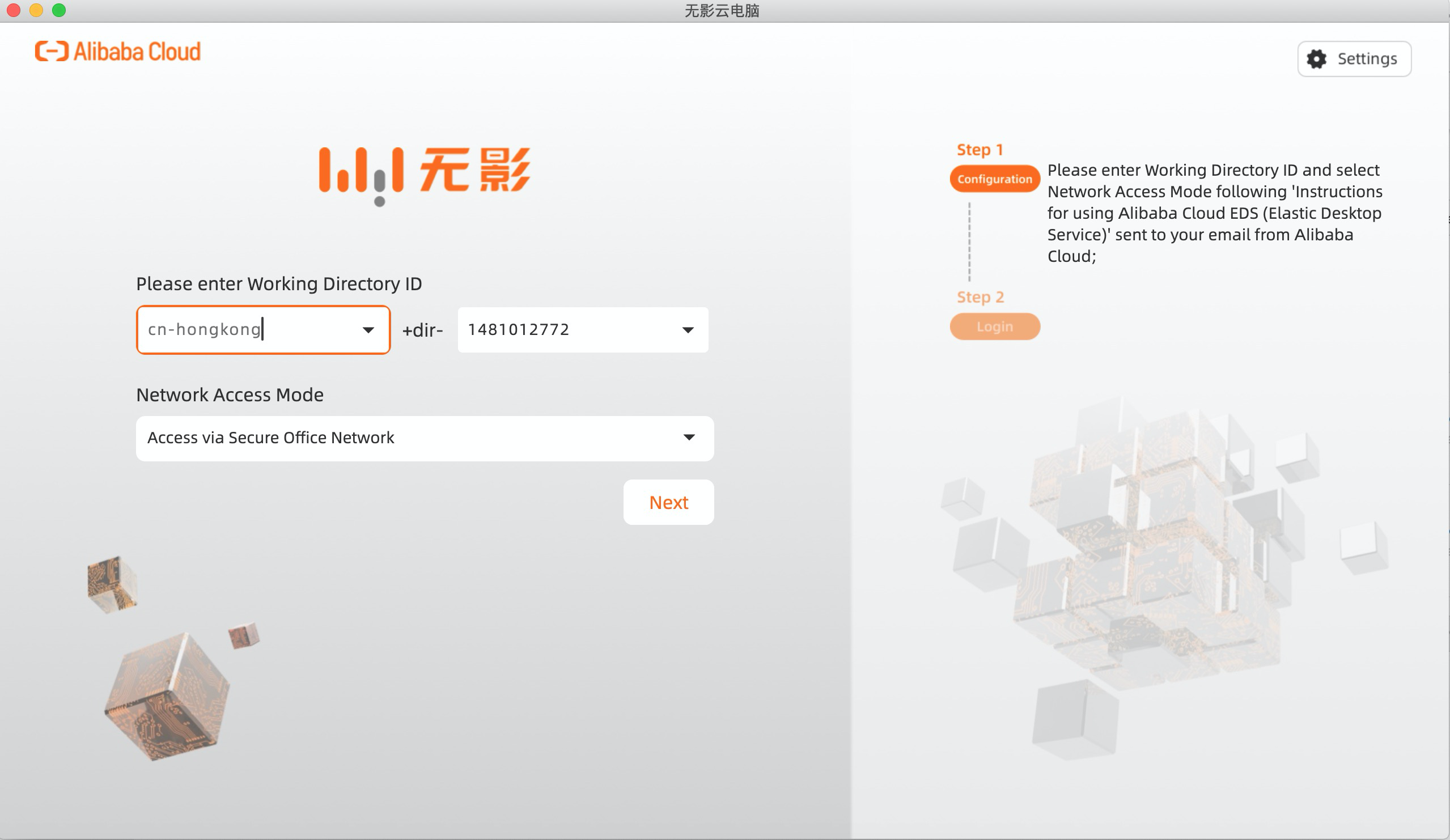Click the Settings gear icon
This screenshot has height=840, width=1450.
(1317, 59)
